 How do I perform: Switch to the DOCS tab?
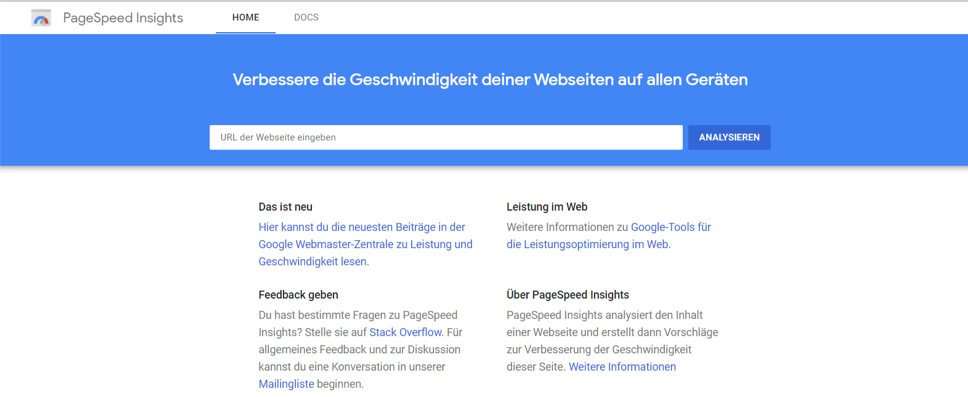(306, 17)
